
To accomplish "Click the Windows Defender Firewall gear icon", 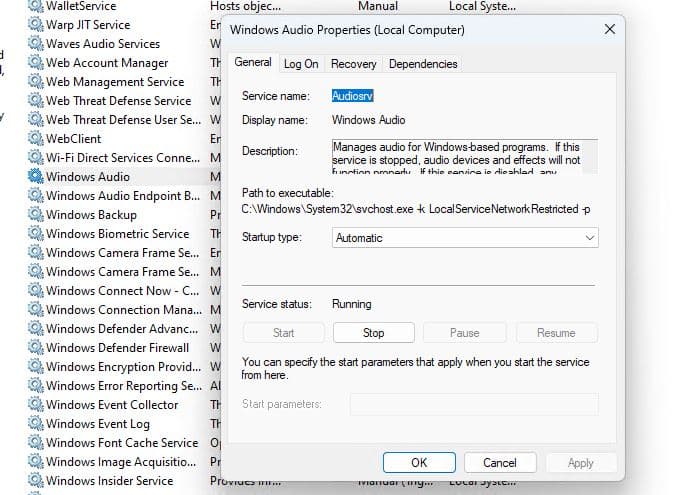I will click(36, 348).
